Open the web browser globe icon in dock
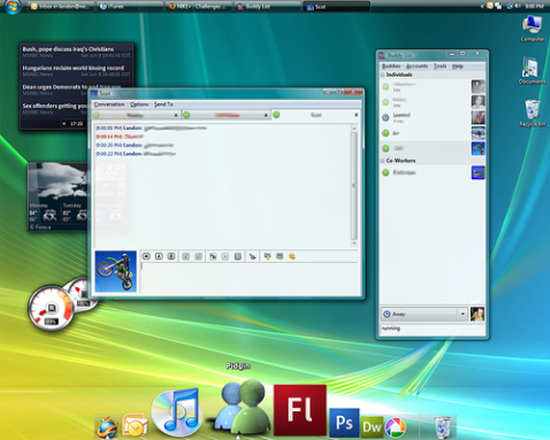Viewport: 550px width, 440px height. (x=107, y=427)
